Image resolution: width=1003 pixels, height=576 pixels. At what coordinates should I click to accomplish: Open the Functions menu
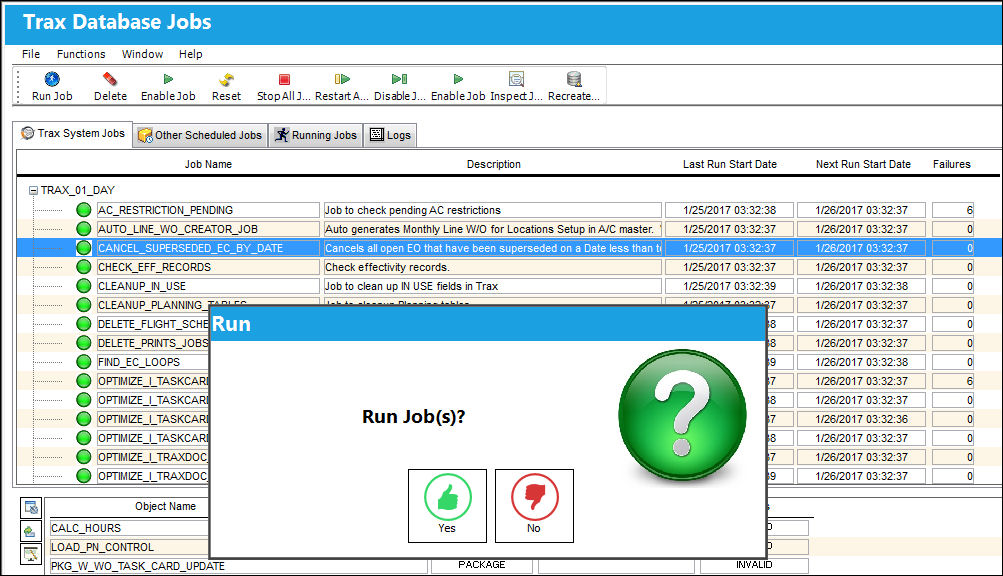tap(81, 54)
